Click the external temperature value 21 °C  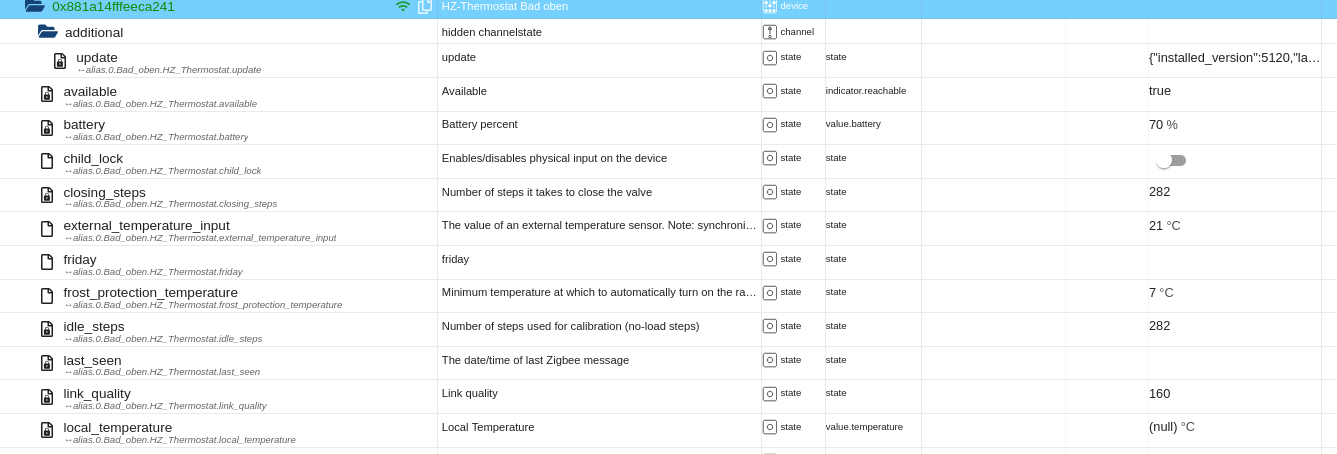pyautogui.click(x=1164, y=226)
